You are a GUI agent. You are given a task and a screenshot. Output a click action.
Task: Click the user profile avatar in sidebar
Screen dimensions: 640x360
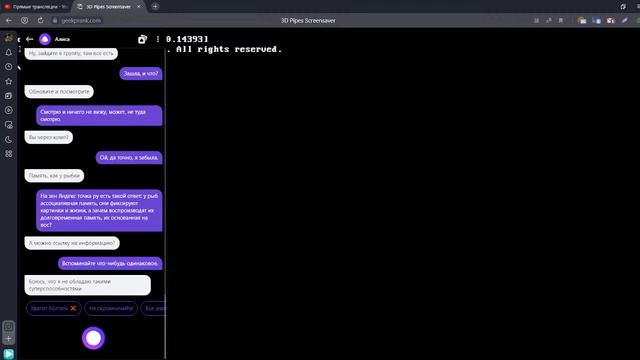pyautogui.click(x=9, y=38)
